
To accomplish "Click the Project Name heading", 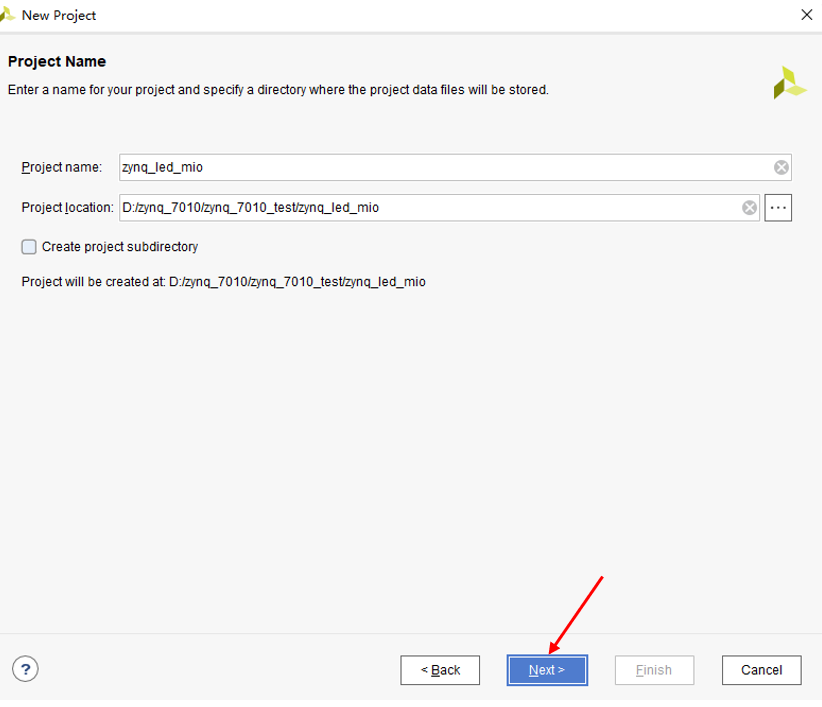I will coord(57,61).
